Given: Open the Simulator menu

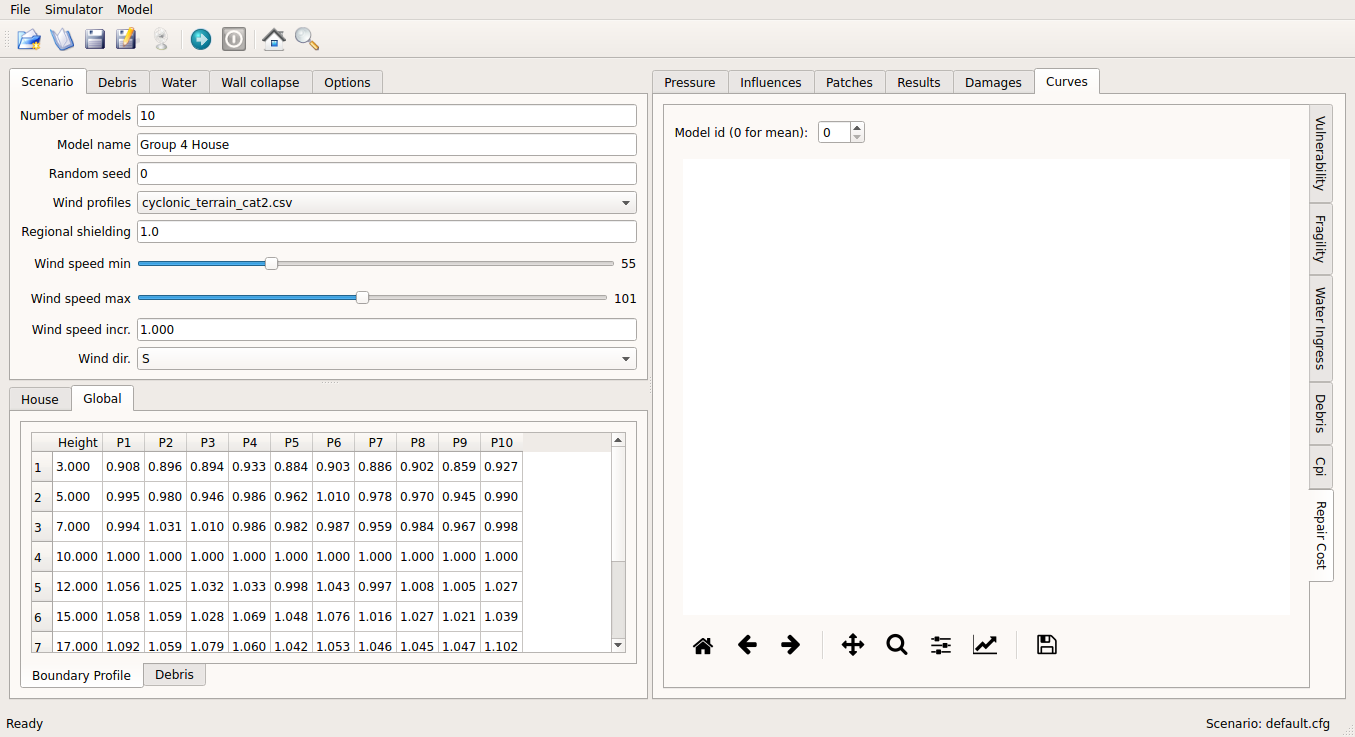Looking at the screenshot, I should [74, 9].
